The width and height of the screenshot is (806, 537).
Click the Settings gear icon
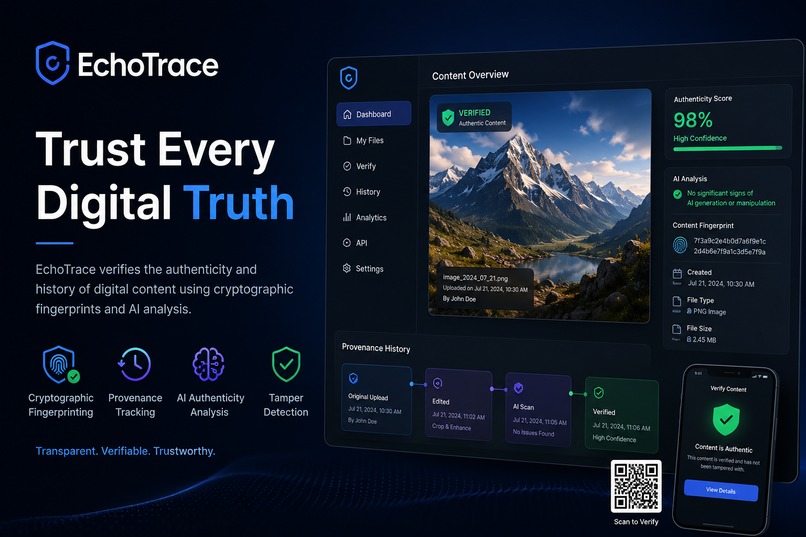pos(347,268)
